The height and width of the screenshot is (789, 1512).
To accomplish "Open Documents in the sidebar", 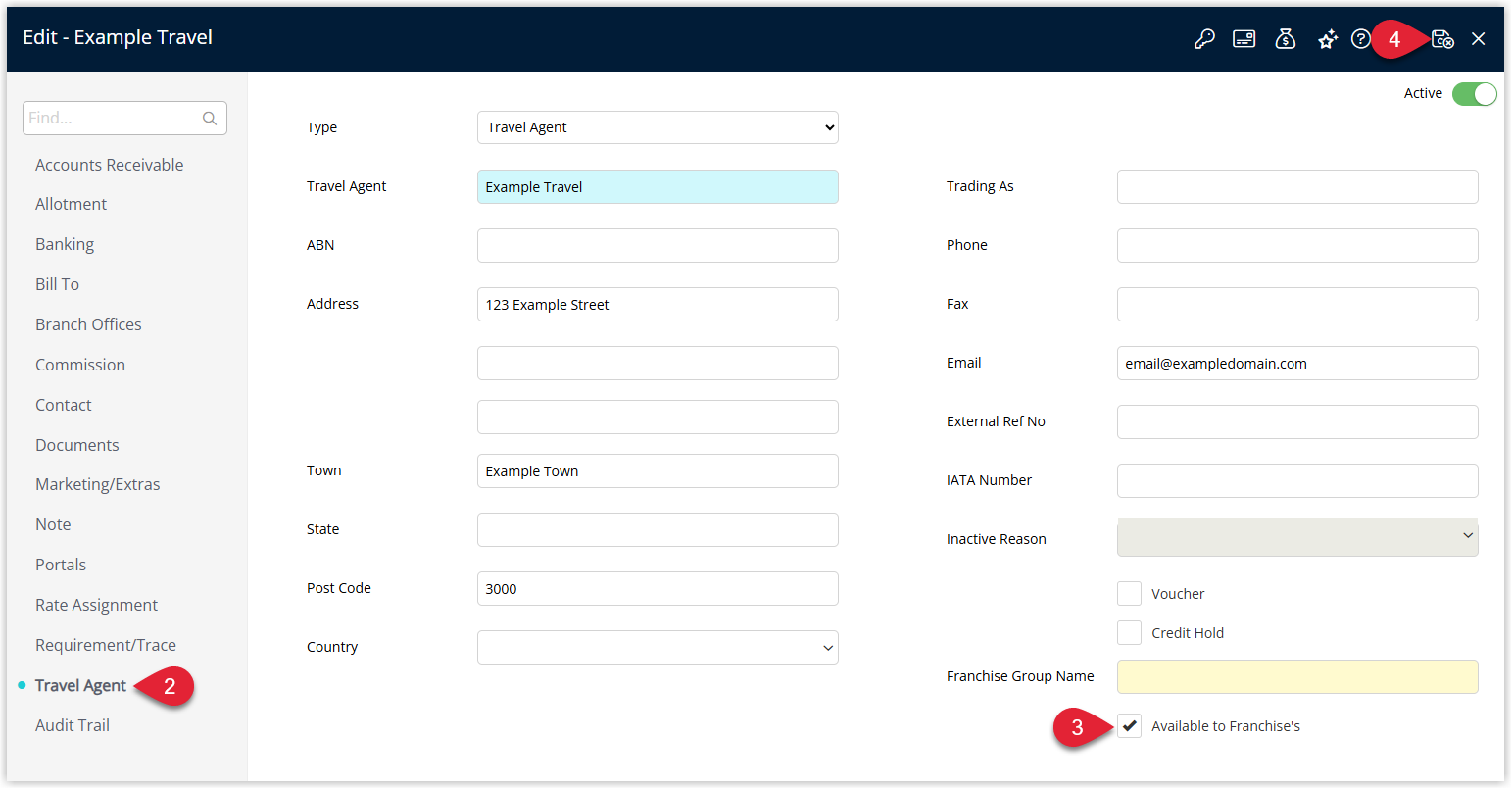I will [x=77, y=445].
